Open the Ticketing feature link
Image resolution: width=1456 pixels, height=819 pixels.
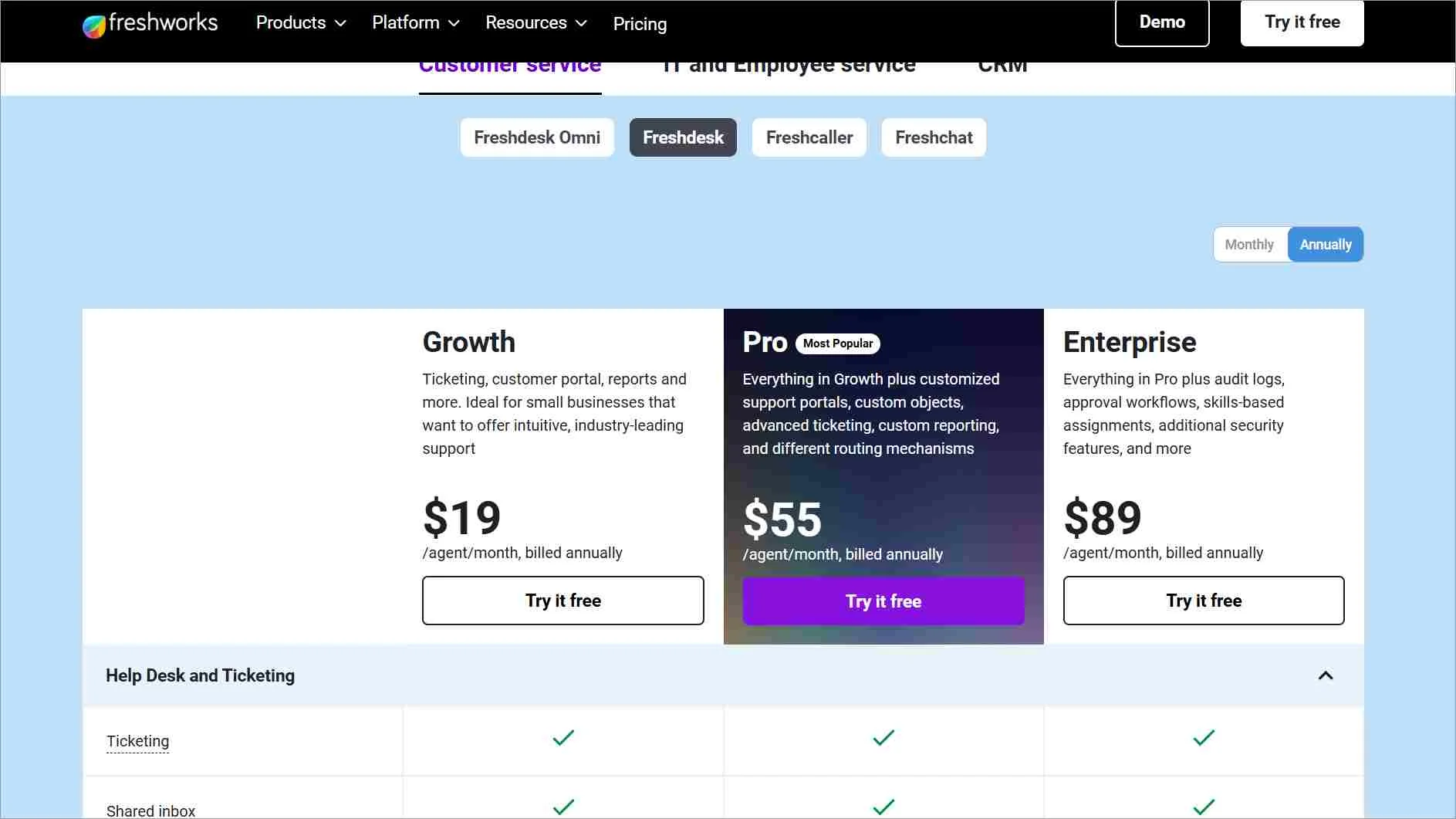click(137, 741)
